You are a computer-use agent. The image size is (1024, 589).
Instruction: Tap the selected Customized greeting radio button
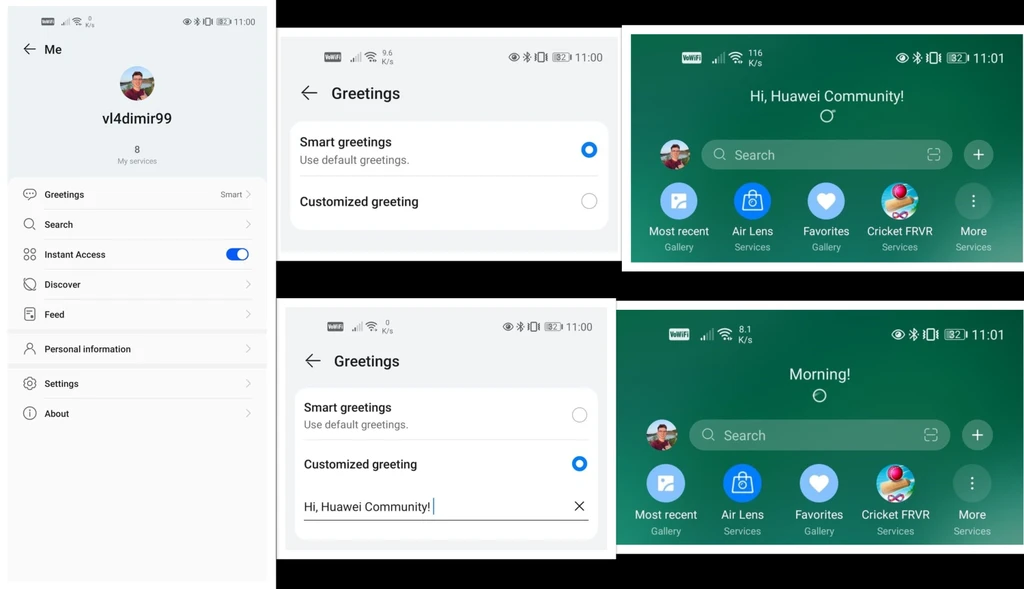pos(579,464)
